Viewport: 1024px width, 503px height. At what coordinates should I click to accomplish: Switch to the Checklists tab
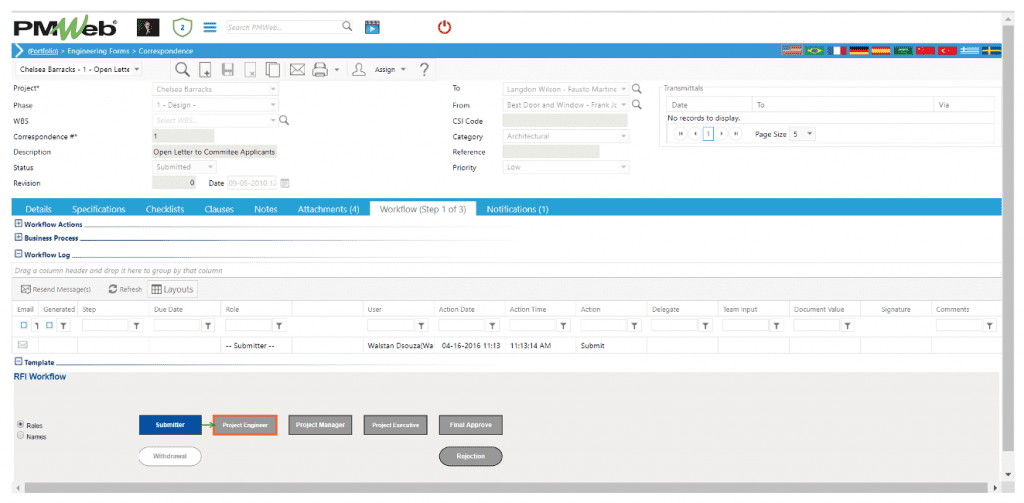click(x=165, y=209)
